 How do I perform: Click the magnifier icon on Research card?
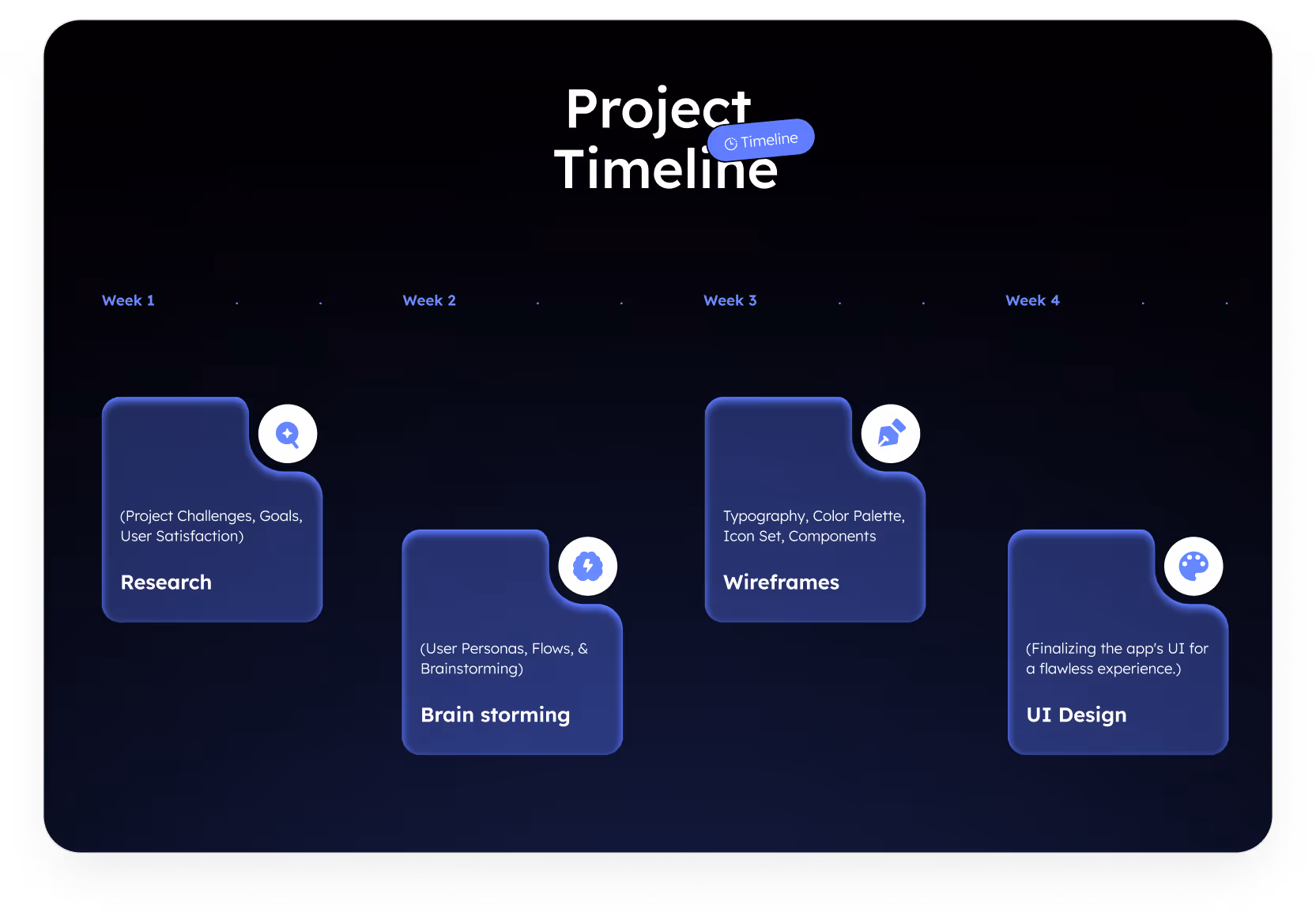click(288, 434)
